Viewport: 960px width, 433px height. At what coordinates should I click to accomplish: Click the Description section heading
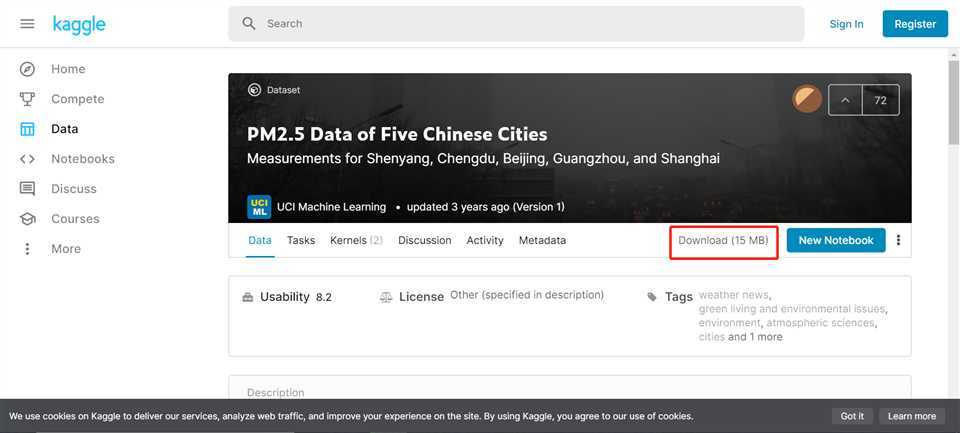(x=276, y=393)
